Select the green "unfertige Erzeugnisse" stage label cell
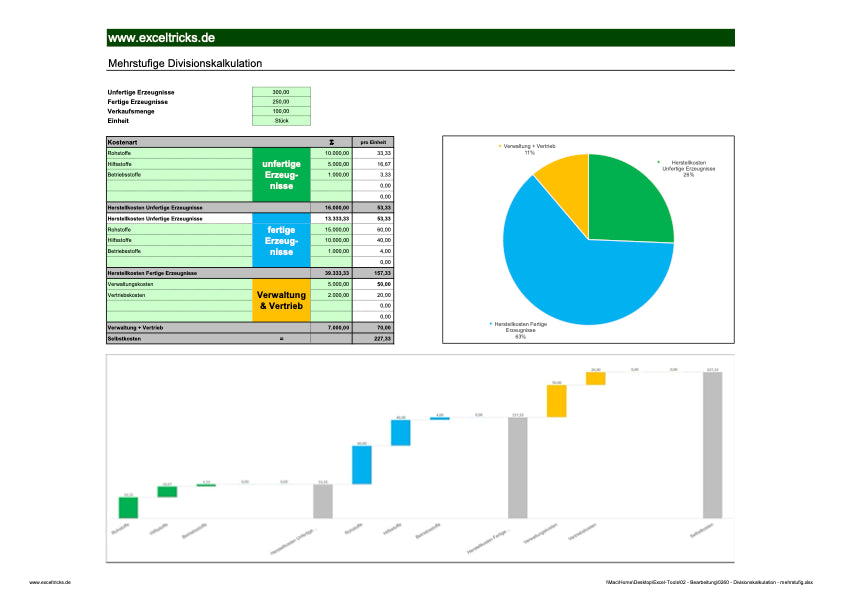This screenshot has height=595, width=841. pyautogui.click(x=282, y=176)
